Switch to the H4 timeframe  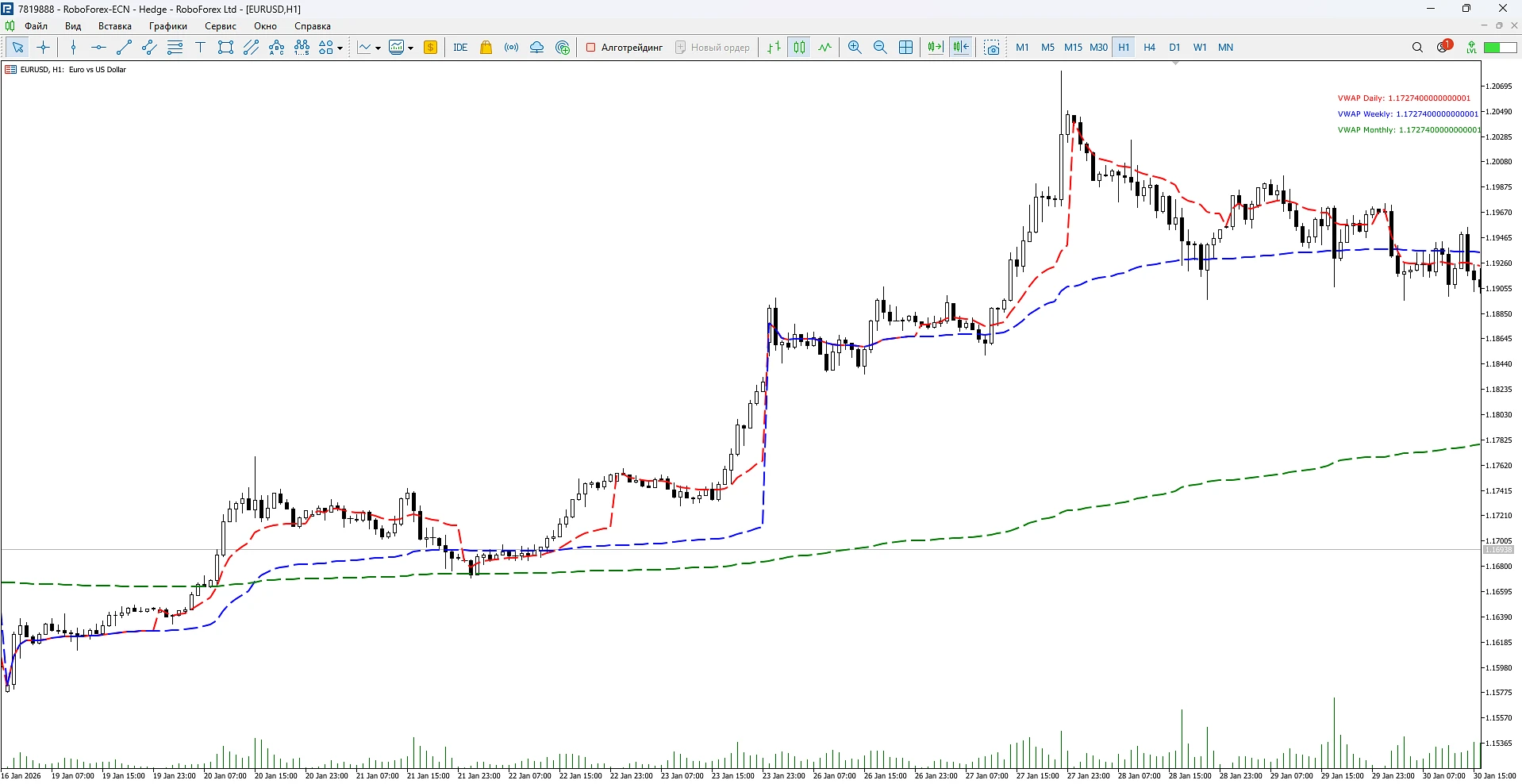pos(1149,48)
